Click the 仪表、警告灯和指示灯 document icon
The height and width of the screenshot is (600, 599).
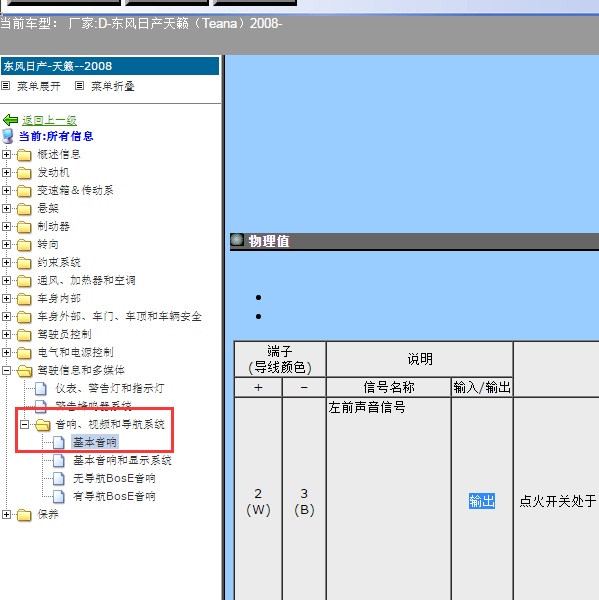(41, 388)
